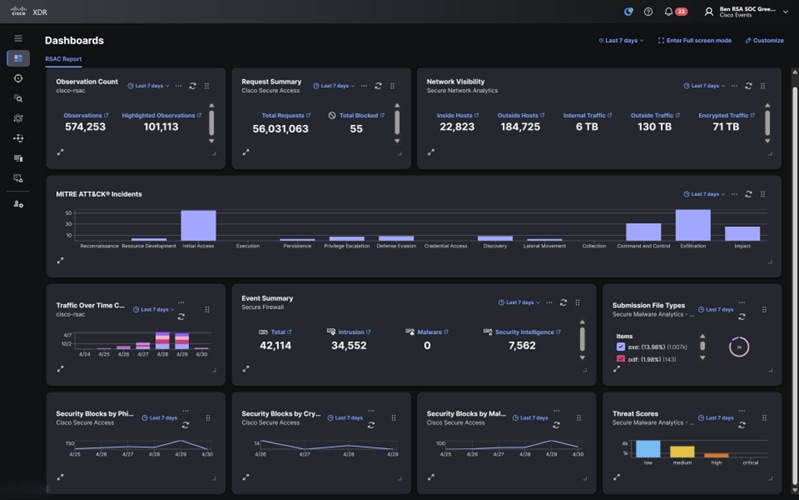The height and width of the screenshot is (500, 799).
Task: Click the scrollbar in Event Summary tile
Action: [582, 339]
